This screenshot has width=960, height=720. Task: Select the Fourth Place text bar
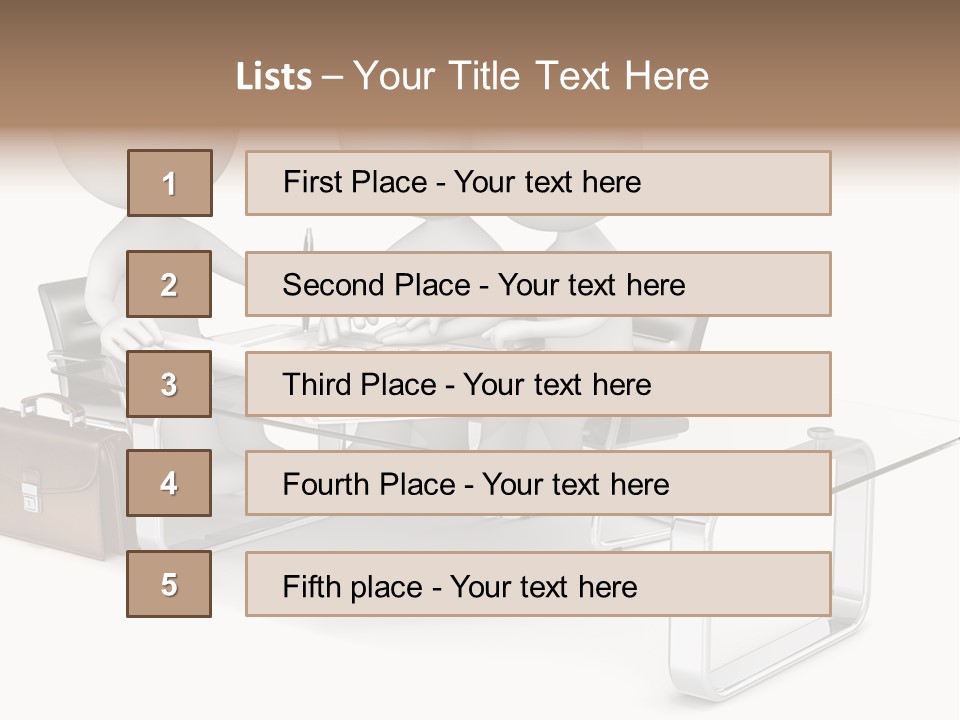click(538, 483)
